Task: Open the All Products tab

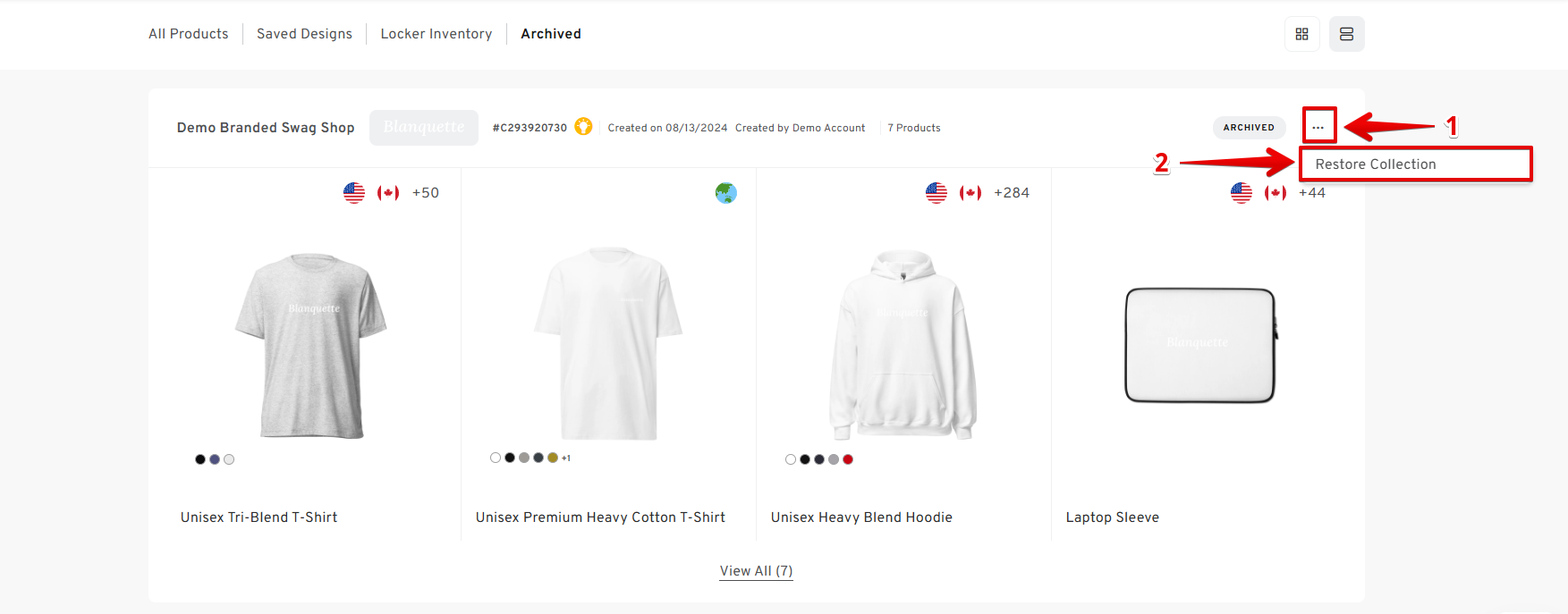Action: 188,34
